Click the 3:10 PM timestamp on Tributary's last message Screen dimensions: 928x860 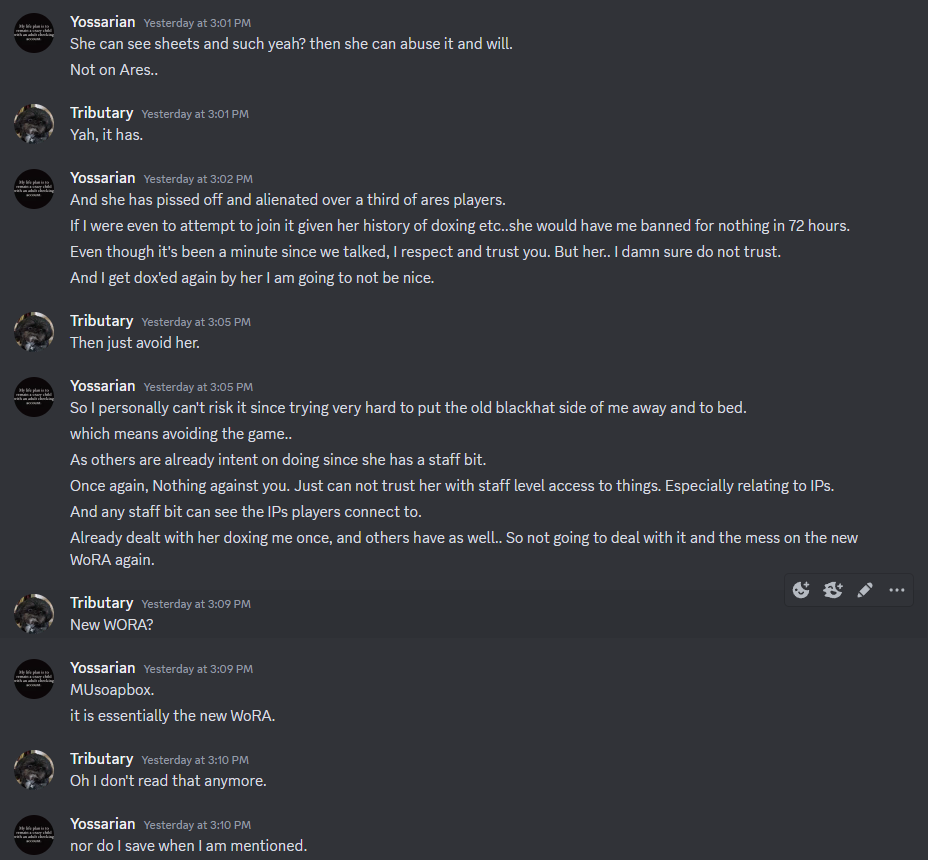click(x=194, y=759)
